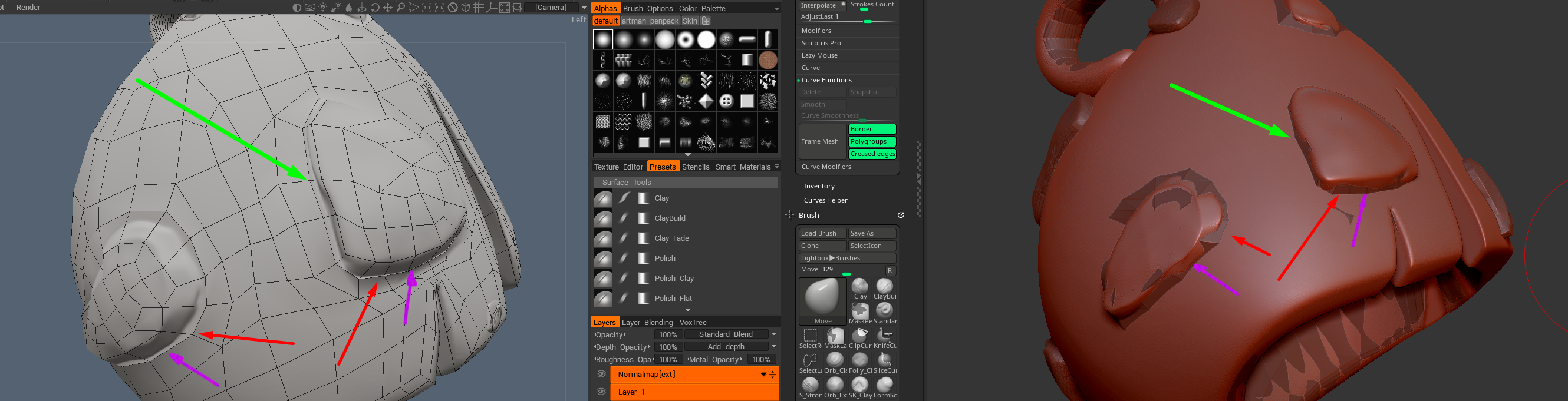Open the VoxTree tab
The height and width of the screenshot is (401, 1568).
pos(693,323)
